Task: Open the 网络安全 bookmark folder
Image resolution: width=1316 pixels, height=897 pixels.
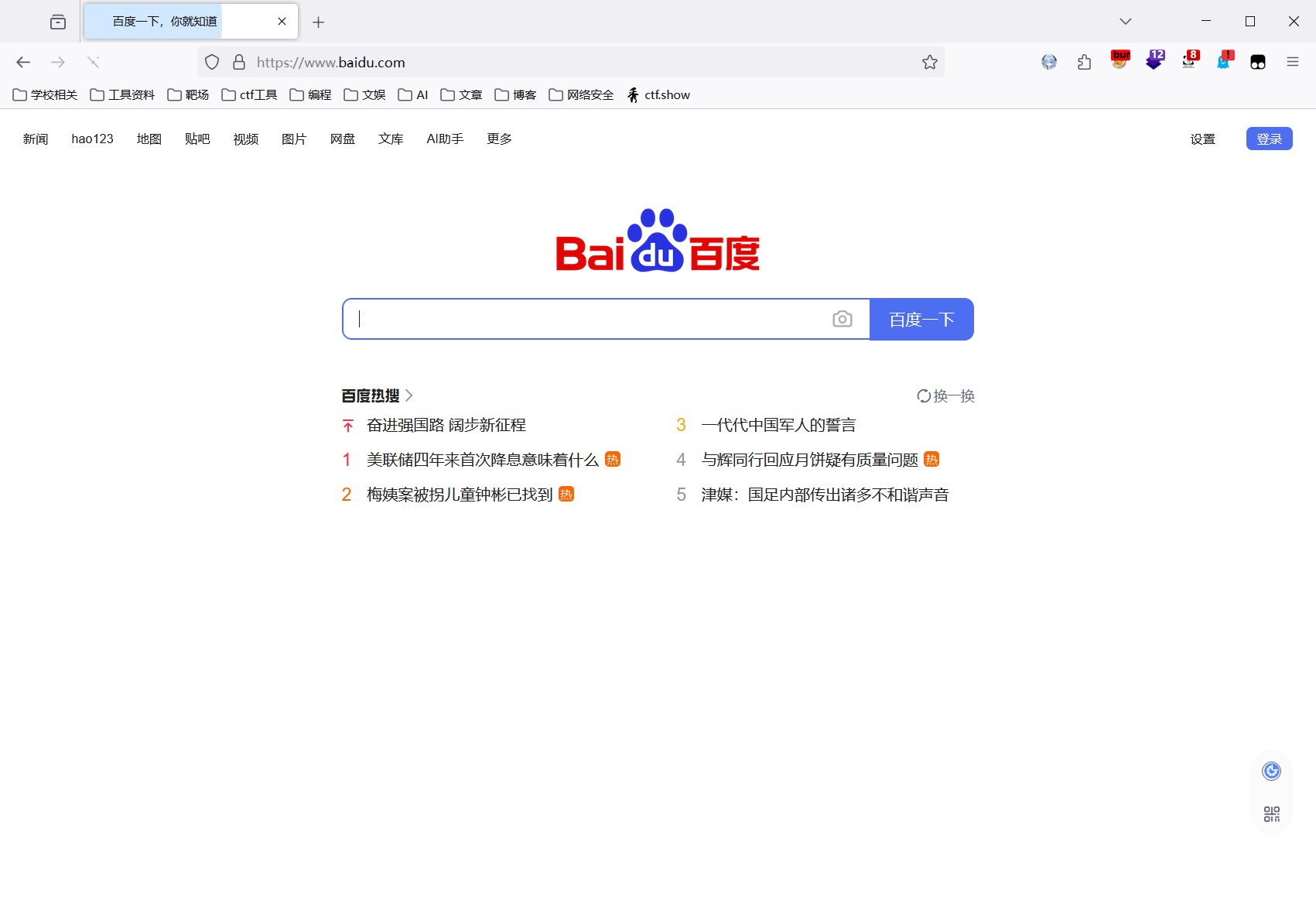Action: point(581,94)
